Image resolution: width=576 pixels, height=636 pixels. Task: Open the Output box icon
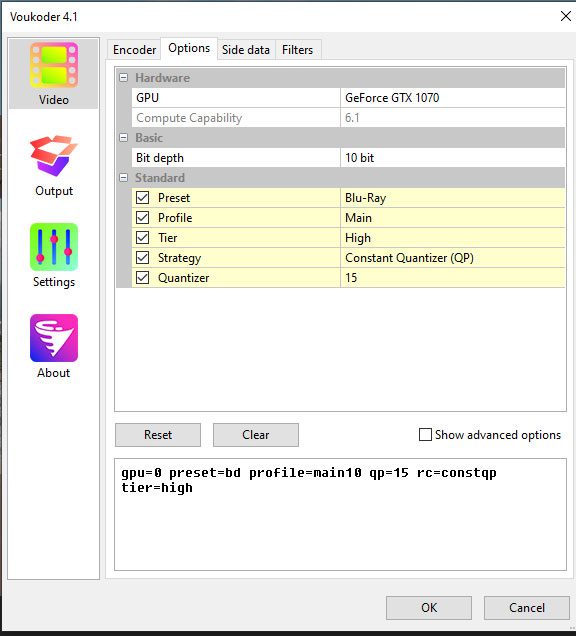pos(54,156)
